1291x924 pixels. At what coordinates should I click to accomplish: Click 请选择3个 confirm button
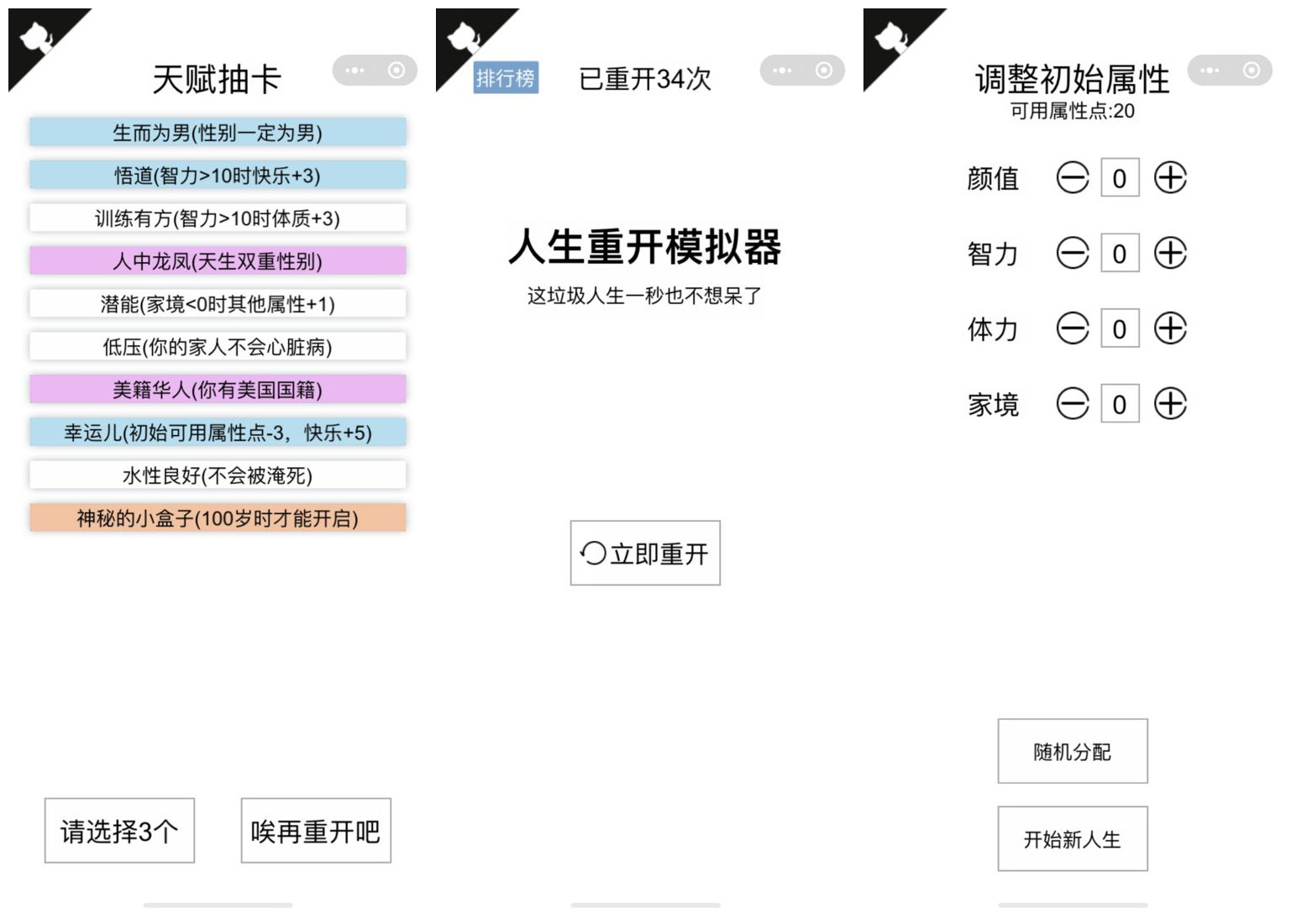119,831
